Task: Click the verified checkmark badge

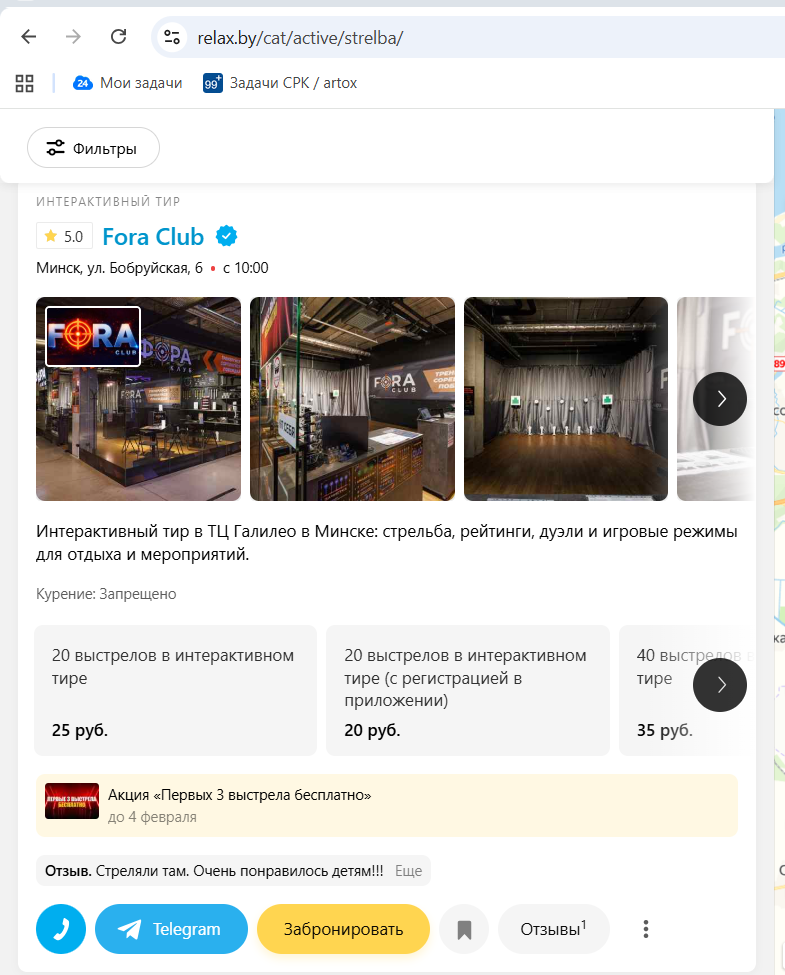Action: click(226, 236)
